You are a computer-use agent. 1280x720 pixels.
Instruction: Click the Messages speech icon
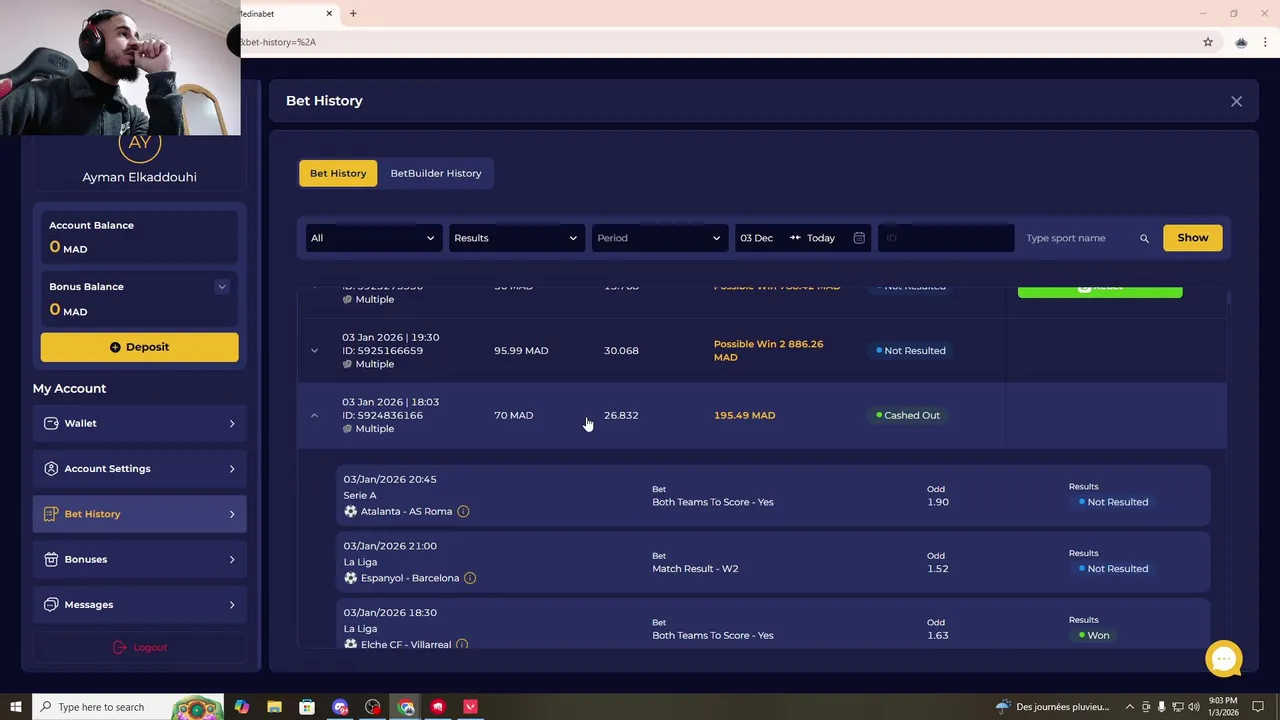coord(51,604)
